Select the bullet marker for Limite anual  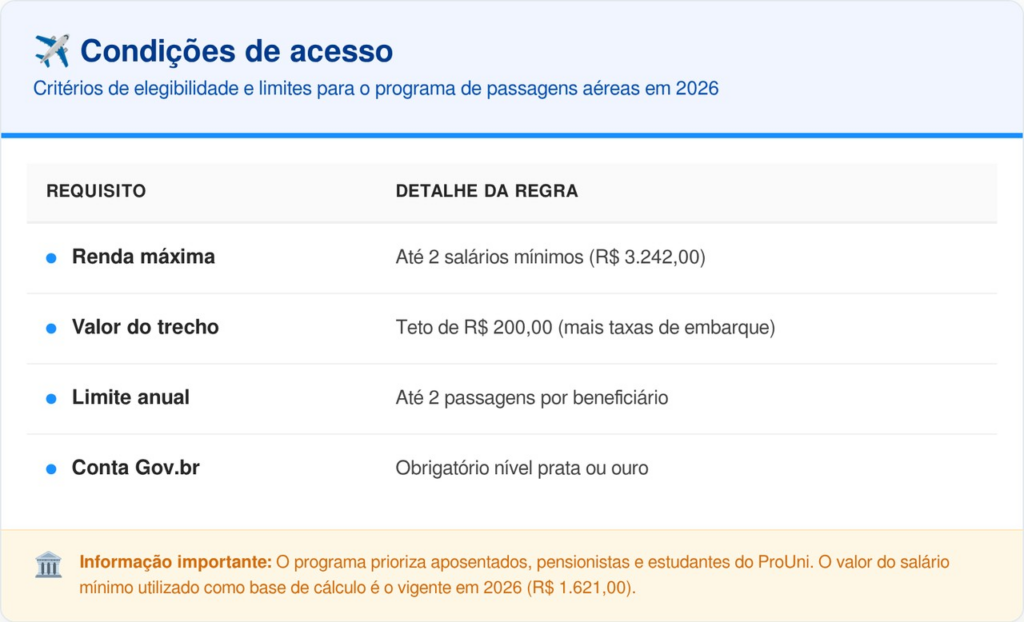pyautogui.click(x=51, y=398)
